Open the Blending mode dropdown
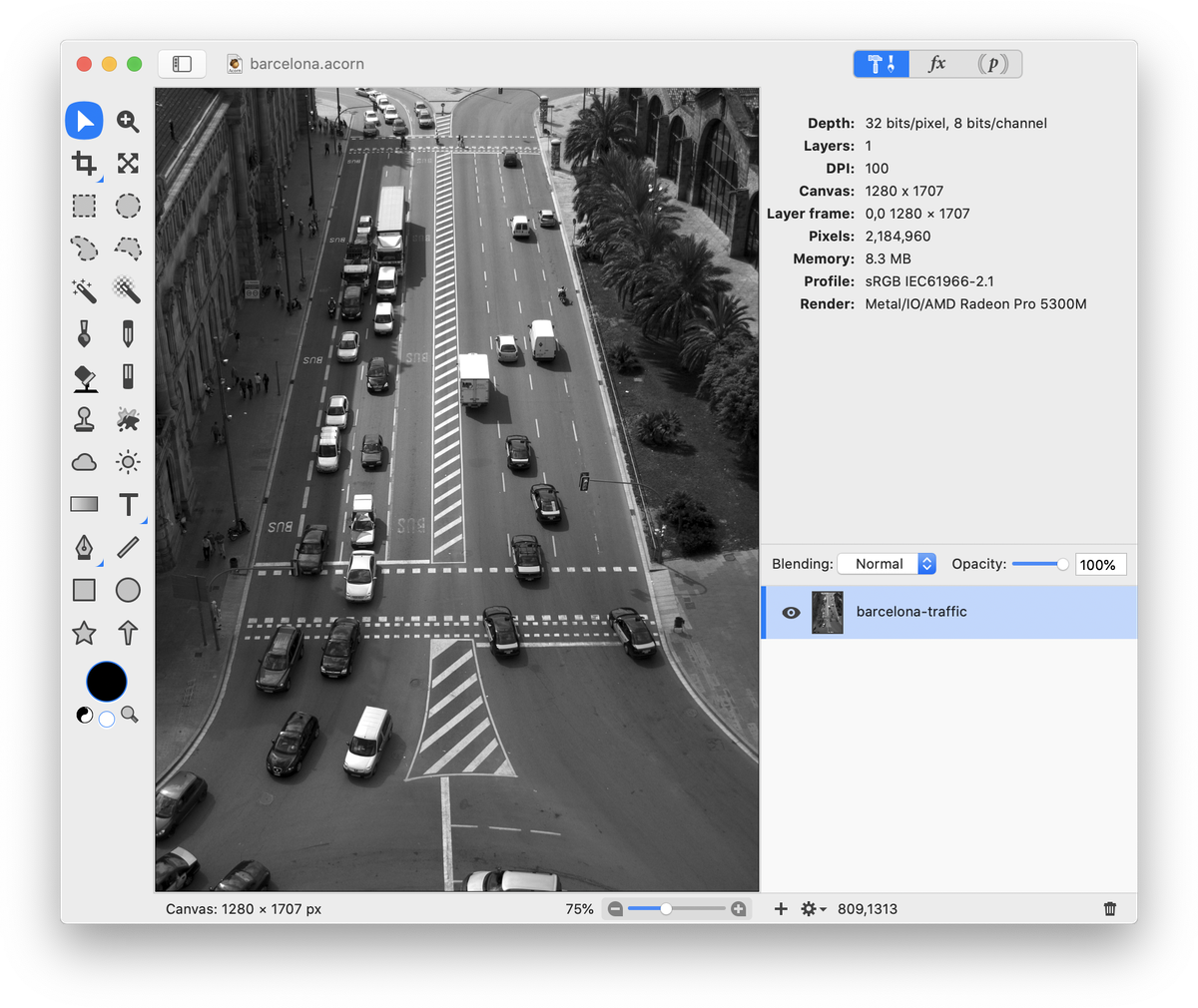 (887, 564)
